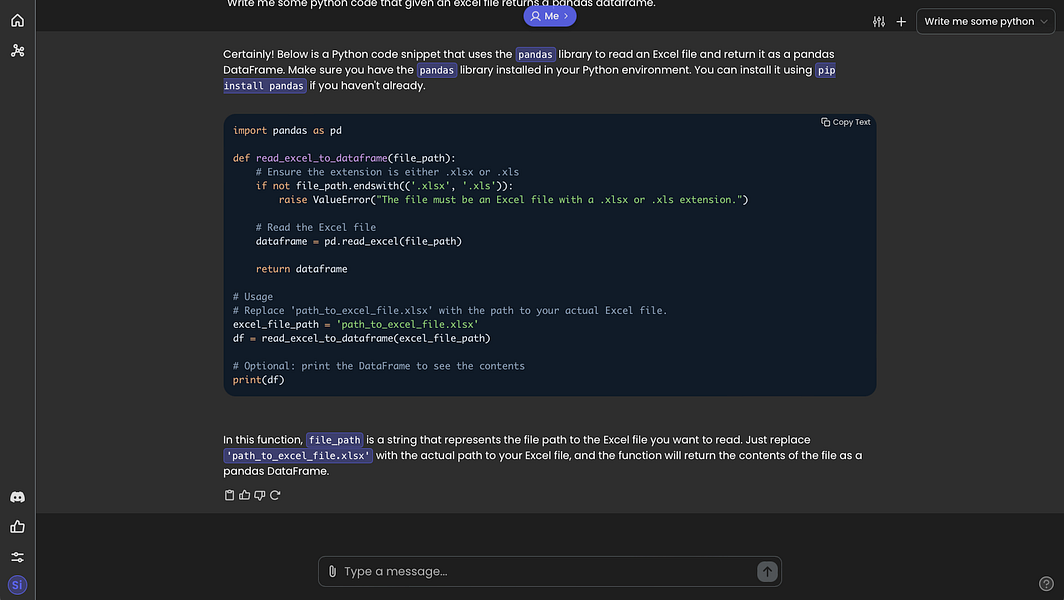Viewport: 1064px width, 600px height.
Task: Expand the "Me" persona selector
Action: 550,16
